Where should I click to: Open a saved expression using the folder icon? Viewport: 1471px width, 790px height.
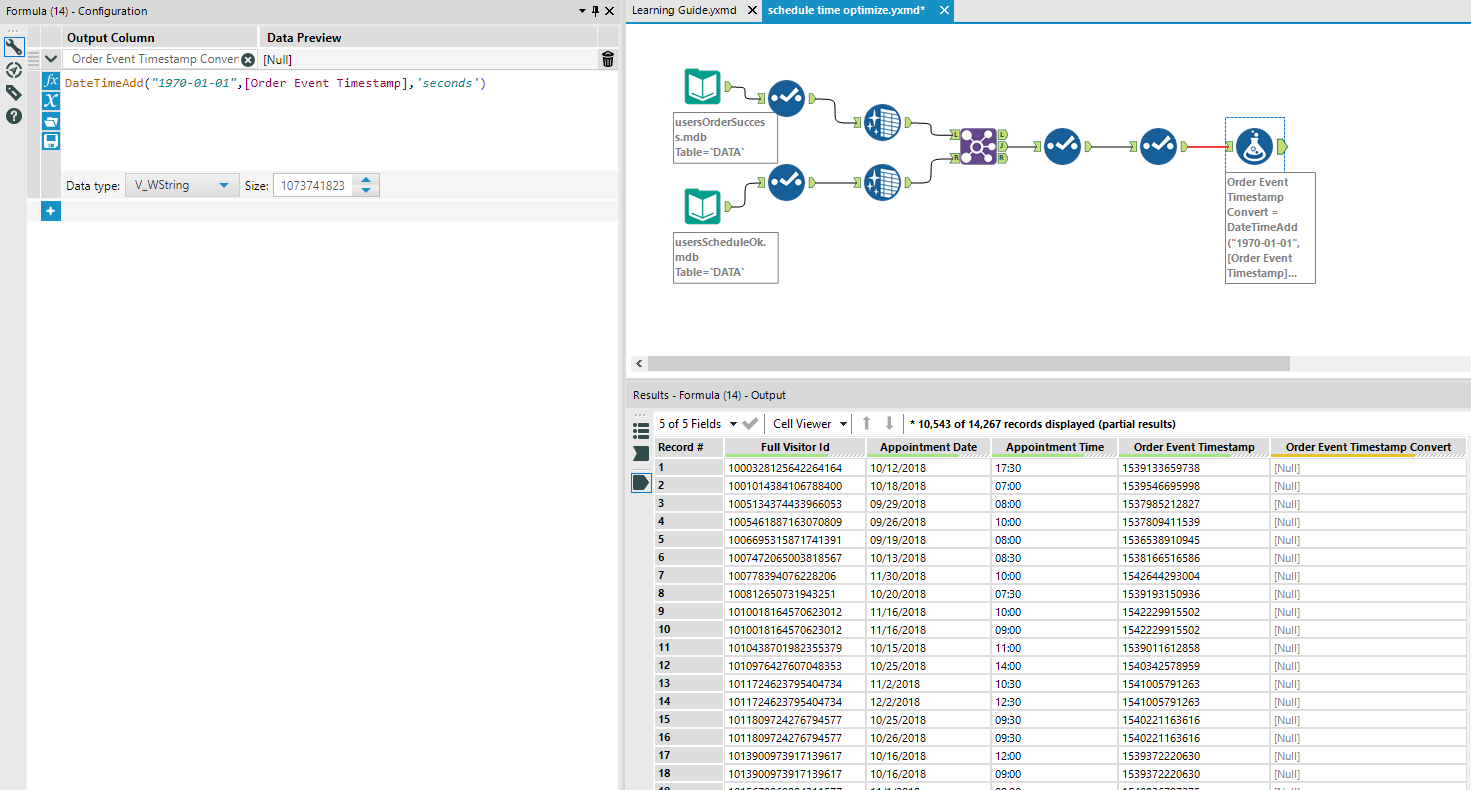coord(51,120)
